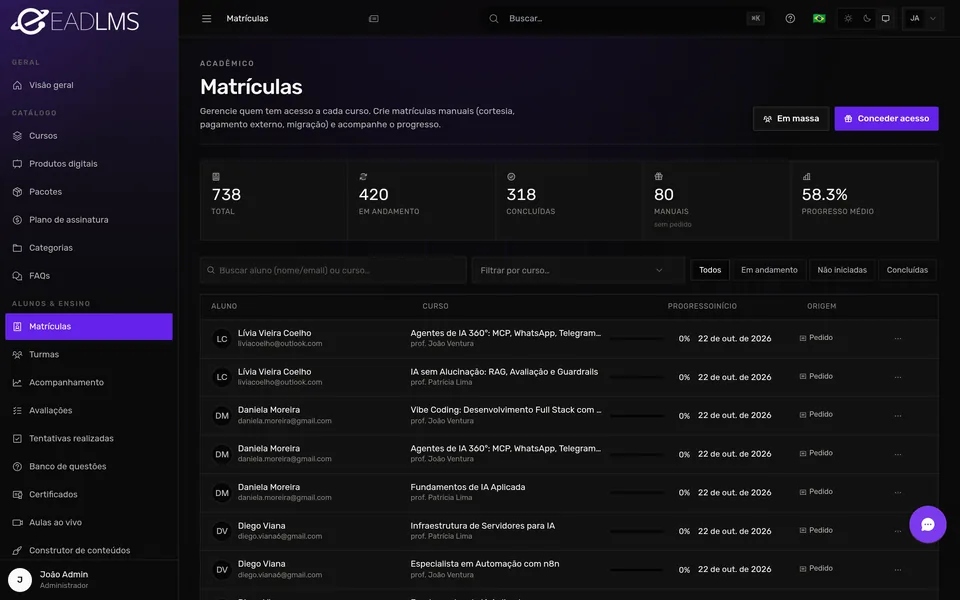Open the JA user account dropdown
Image resolution: width=960 pixels, height=600 pixels.
tap(923, 18)
